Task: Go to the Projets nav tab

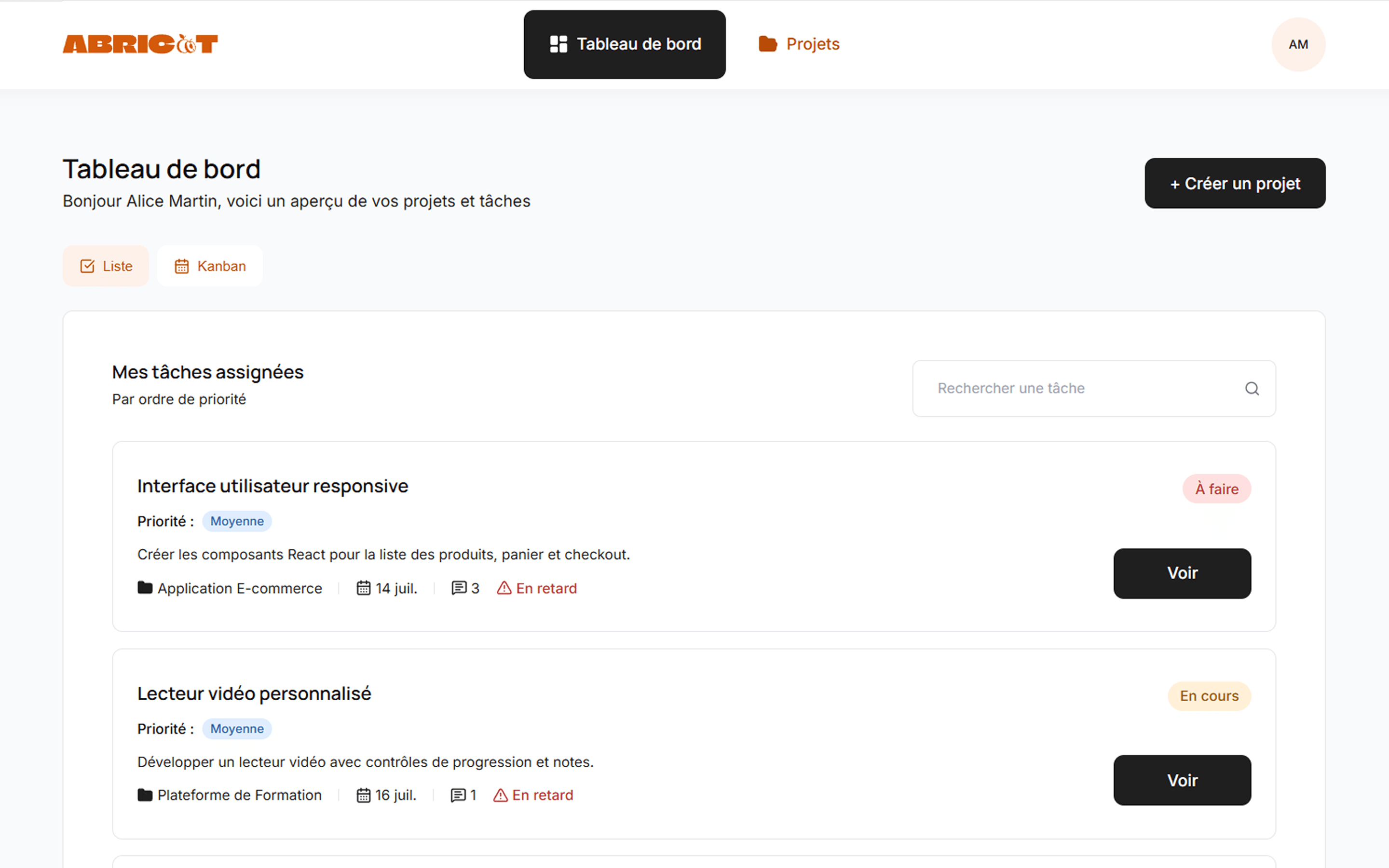Action: (x=799, y=44)
